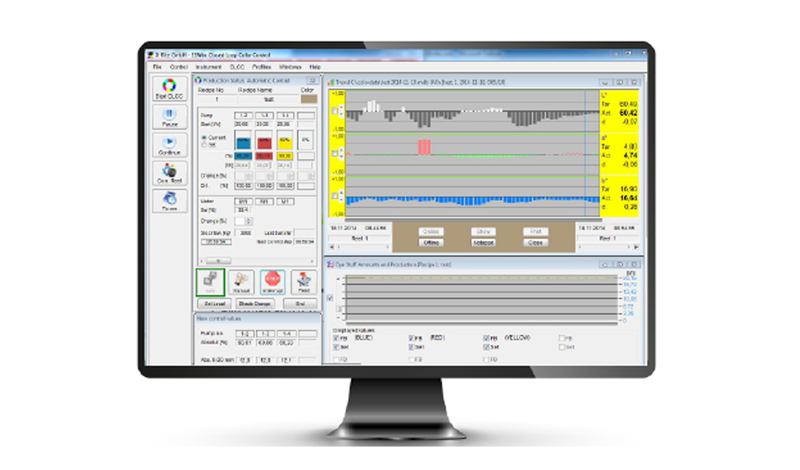
Task: Click the water Change (%) stepper
Action: tap(249, 221)
